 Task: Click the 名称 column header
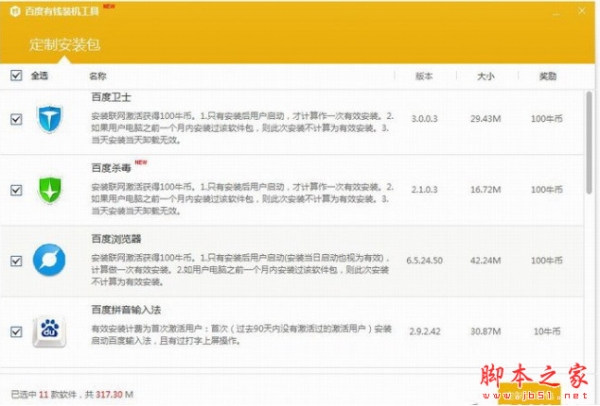98,76
